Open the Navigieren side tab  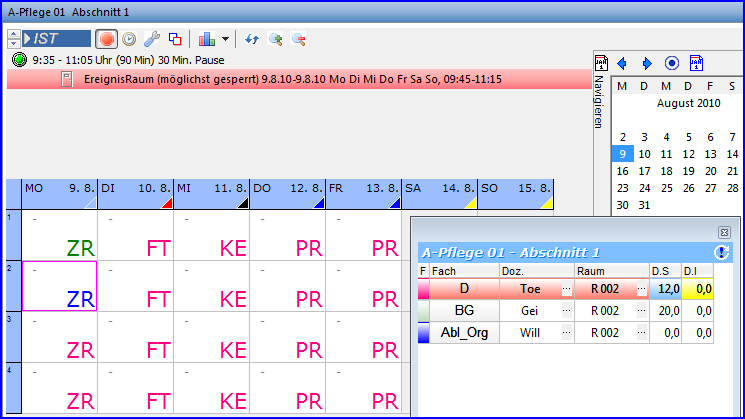pos(600,100)
